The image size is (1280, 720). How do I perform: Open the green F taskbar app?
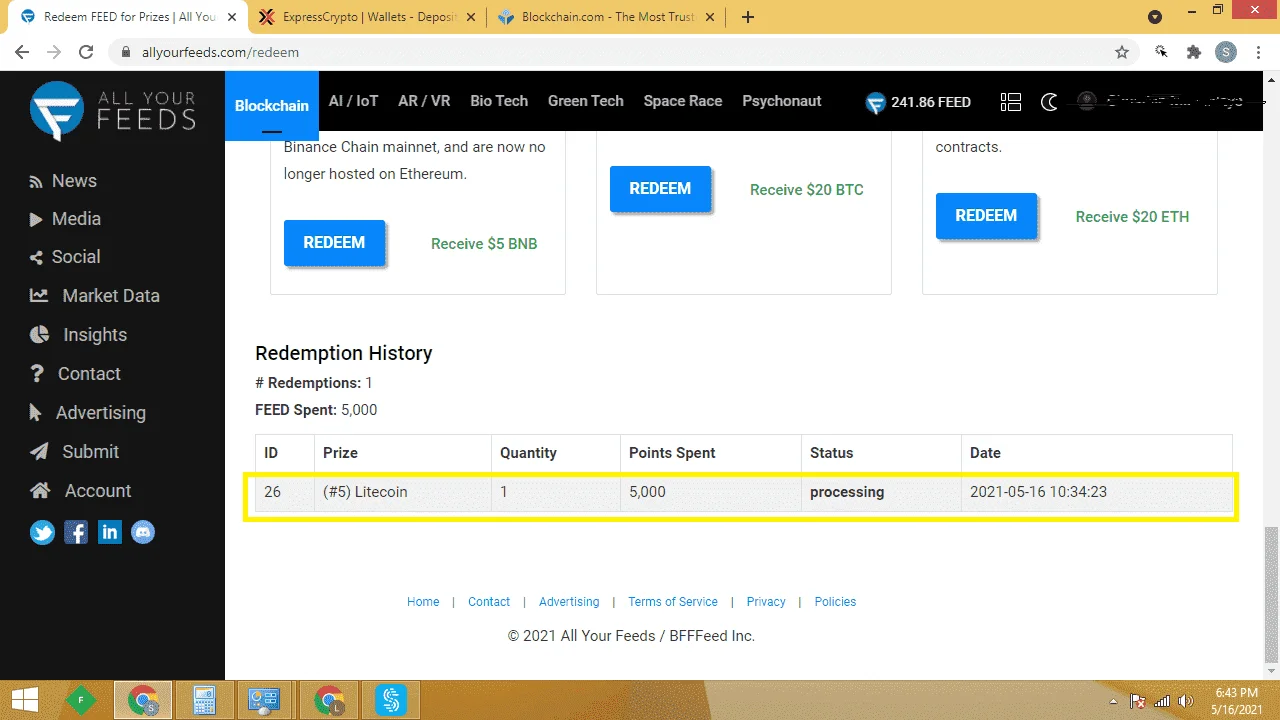point(81,700)
